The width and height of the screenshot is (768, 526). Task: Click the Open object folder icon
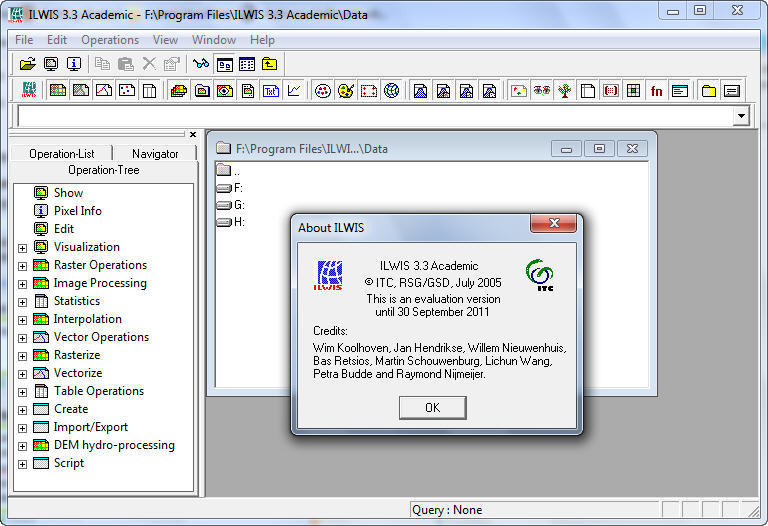pos(28,64)
